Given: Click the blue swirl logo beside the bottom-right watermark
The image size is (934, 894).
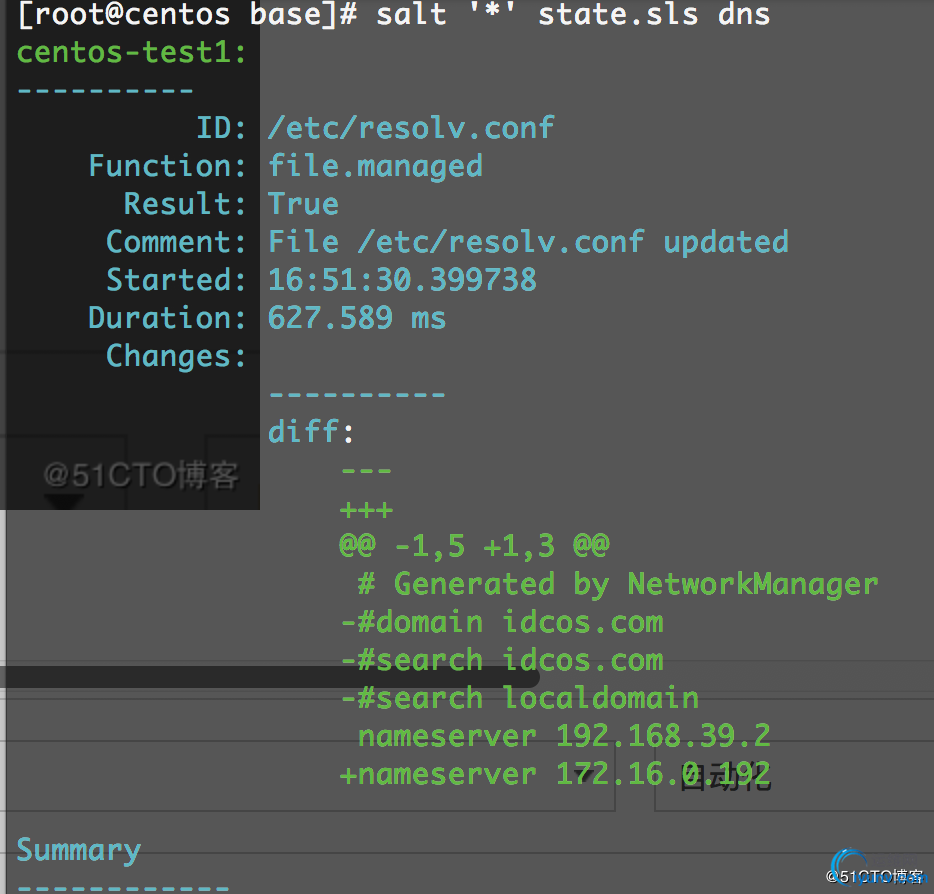Looking at the screenshot, I should [849, 865].
